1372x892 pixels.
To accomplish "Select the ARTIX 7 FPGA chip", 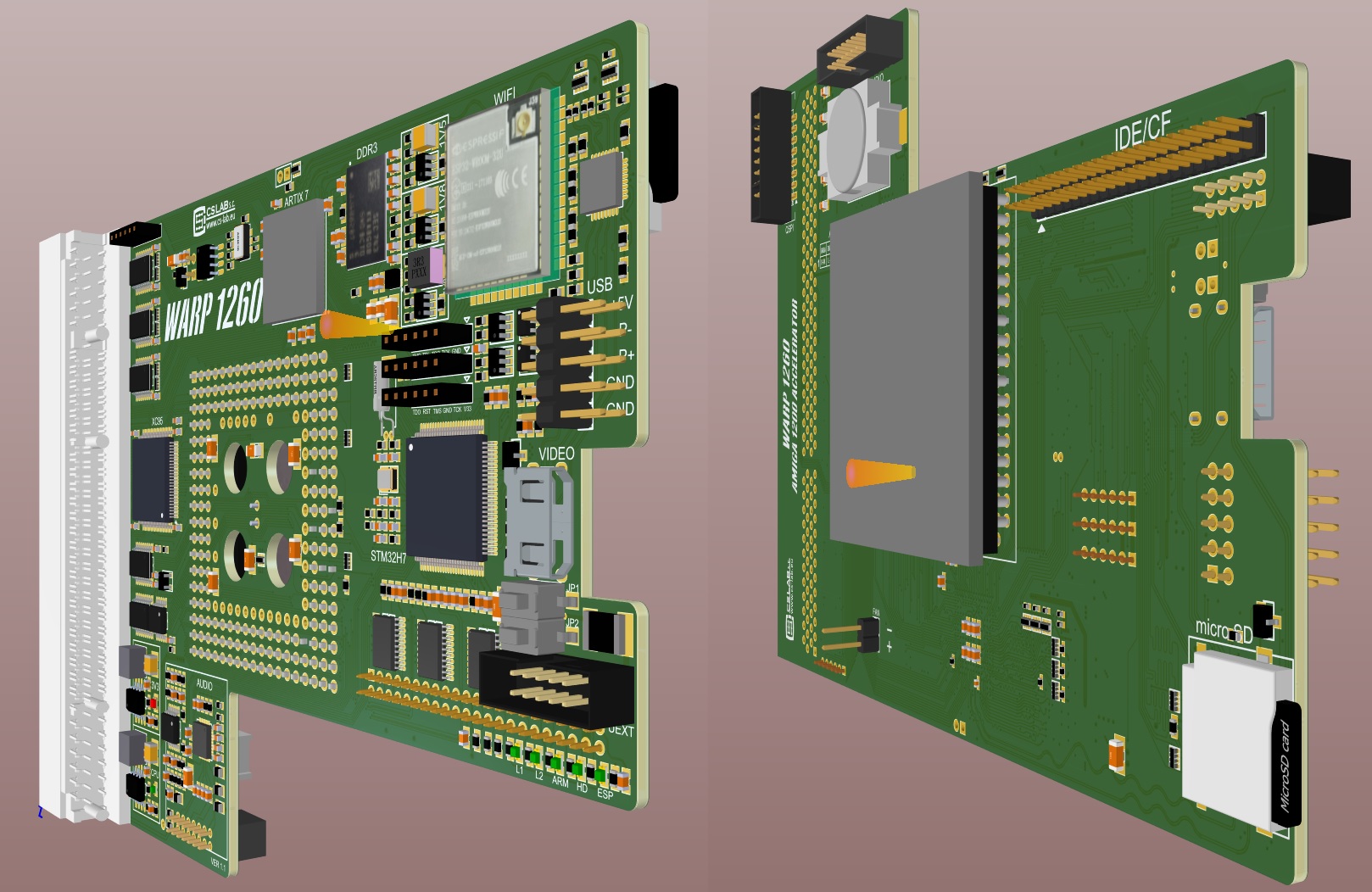I will (x=294, y=262).
